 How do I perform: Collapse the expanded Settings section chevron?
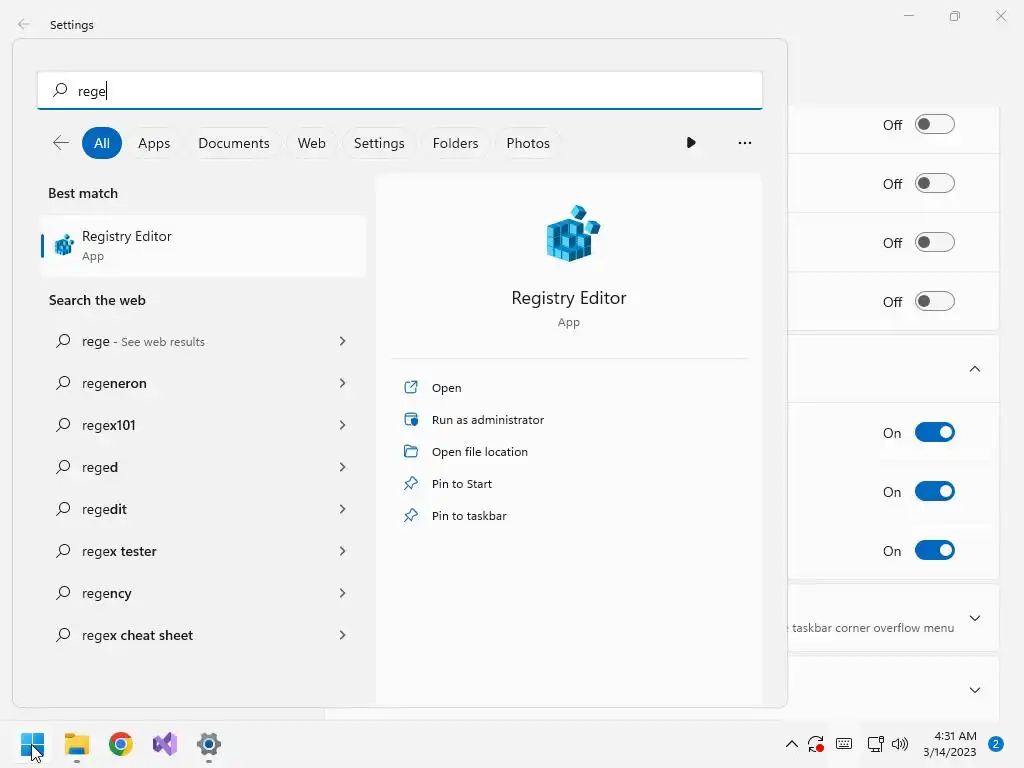coord(974,369)
